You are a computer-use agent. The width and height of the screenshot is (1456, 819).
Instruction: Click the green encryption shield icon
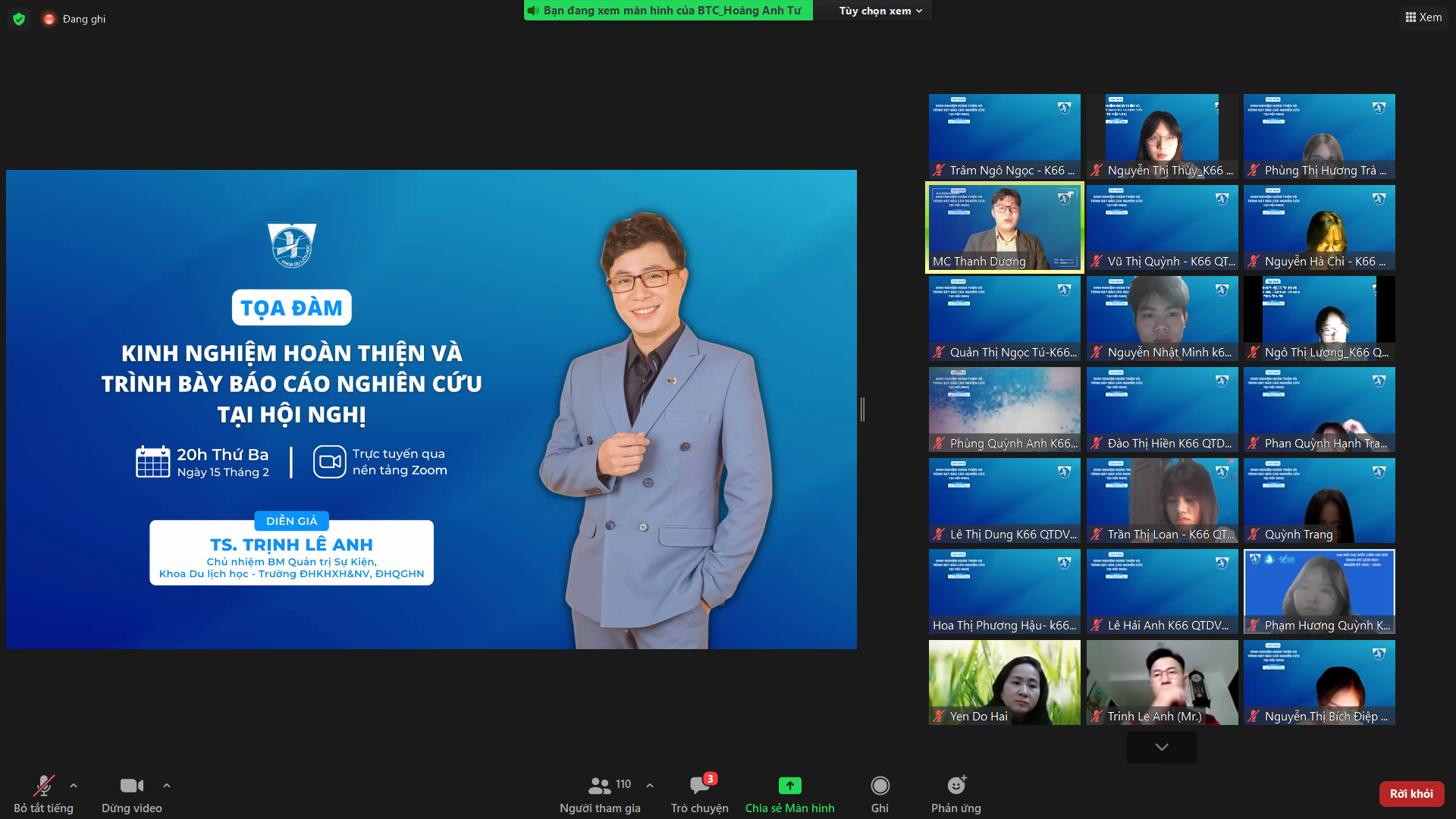pyautogui.click(x=19, y=19)
